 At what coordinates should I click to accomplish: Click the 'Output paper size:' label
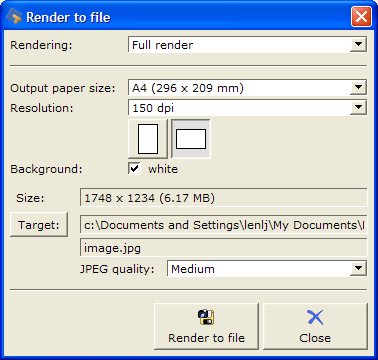[x=63, y=88]
